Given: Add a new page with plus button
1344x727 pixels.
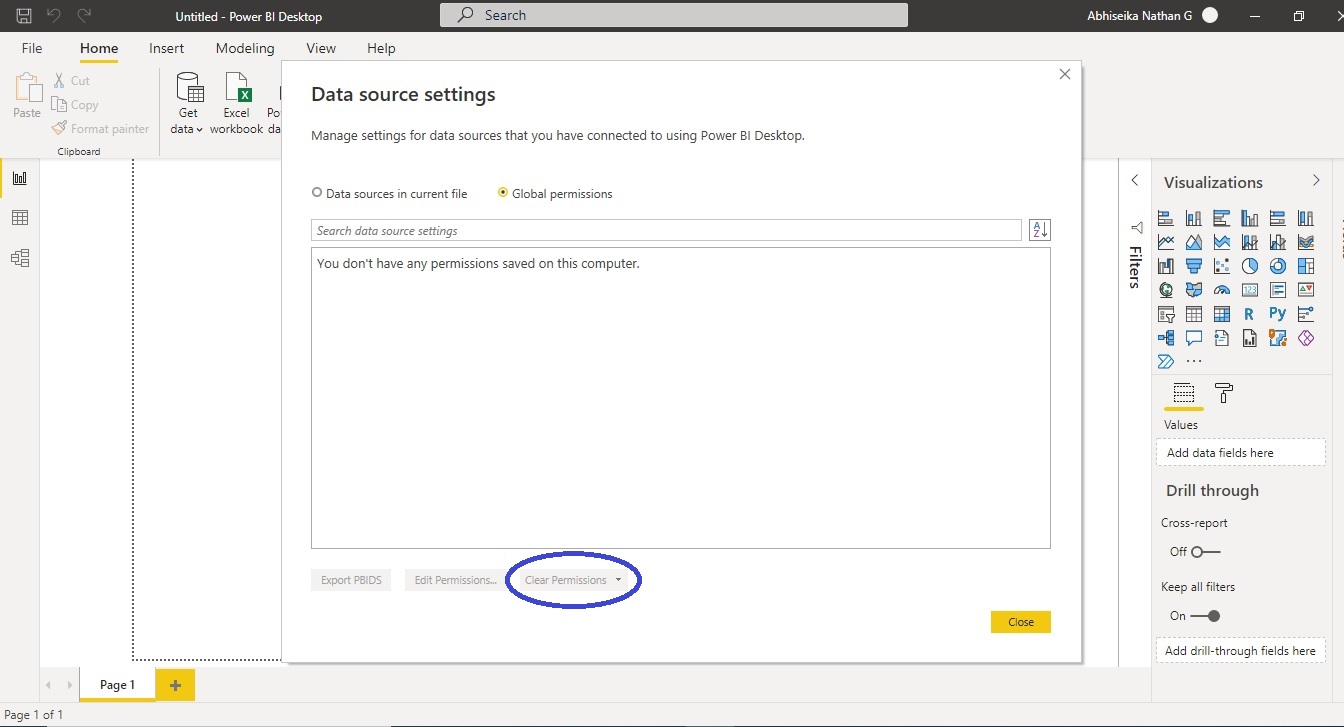Looking at the screenshot, I should tap(175, 685).
